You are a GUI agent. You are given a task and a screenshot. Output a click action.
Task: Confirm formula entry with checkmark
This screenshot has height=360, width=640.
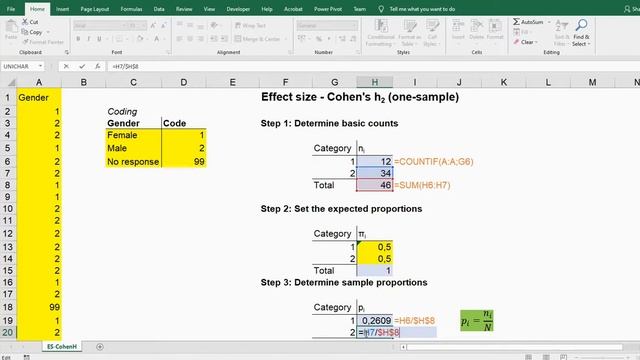point(82,66)
